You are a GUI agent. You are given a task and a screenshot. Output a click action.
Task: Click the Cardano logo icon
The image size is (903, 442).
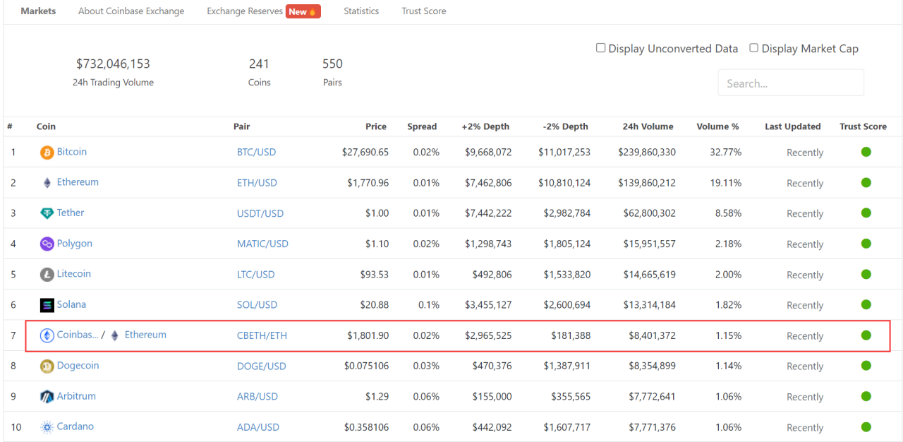(47, 427)
